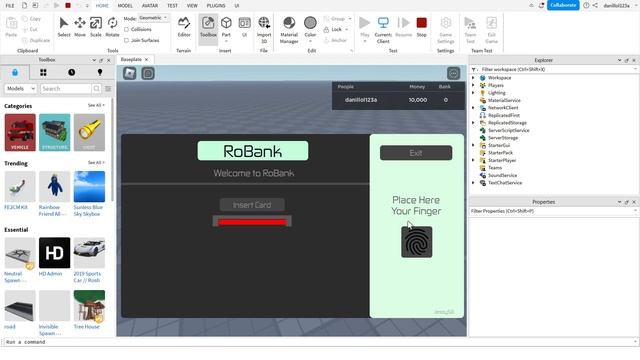Open the Mode Geometric dropdown

[x=153, y=18]
